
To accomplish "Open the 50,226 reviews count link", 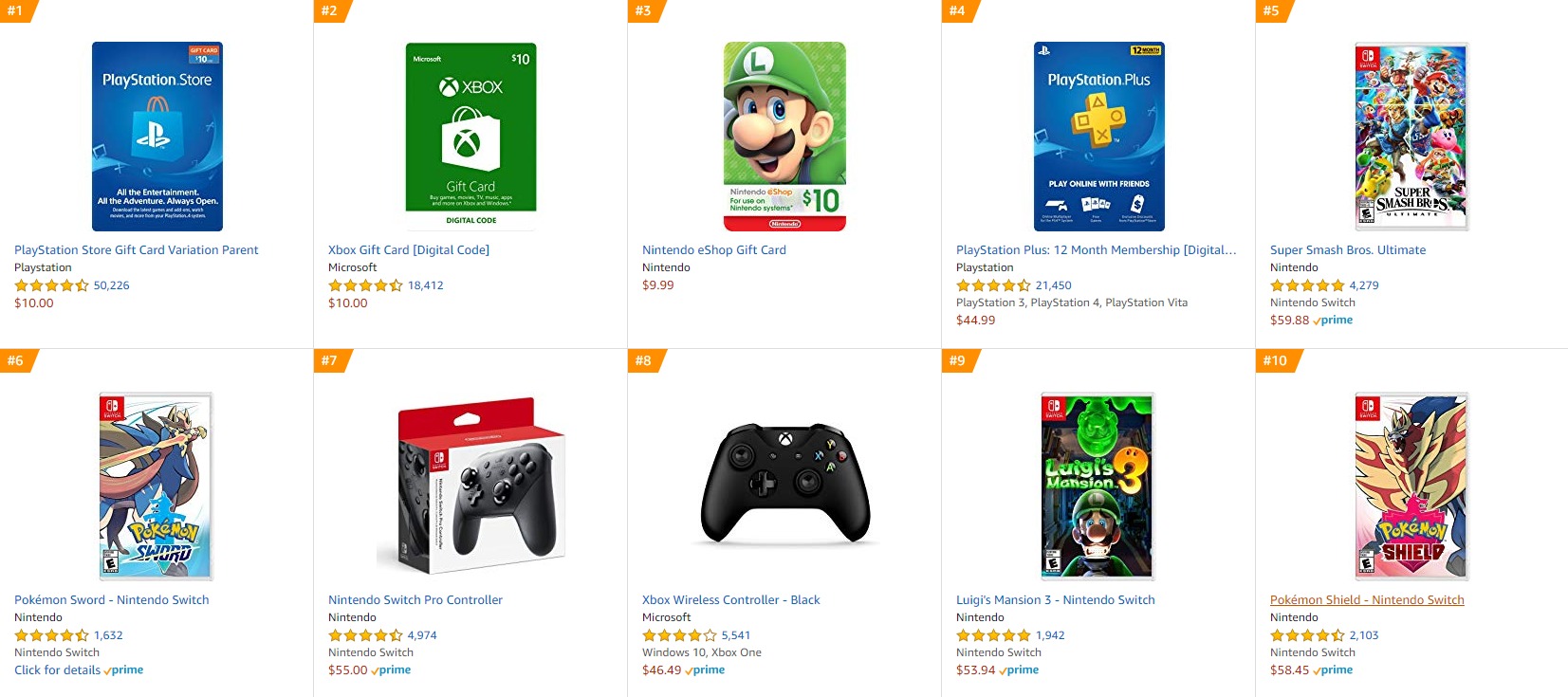I will click(x=111, y=285).
